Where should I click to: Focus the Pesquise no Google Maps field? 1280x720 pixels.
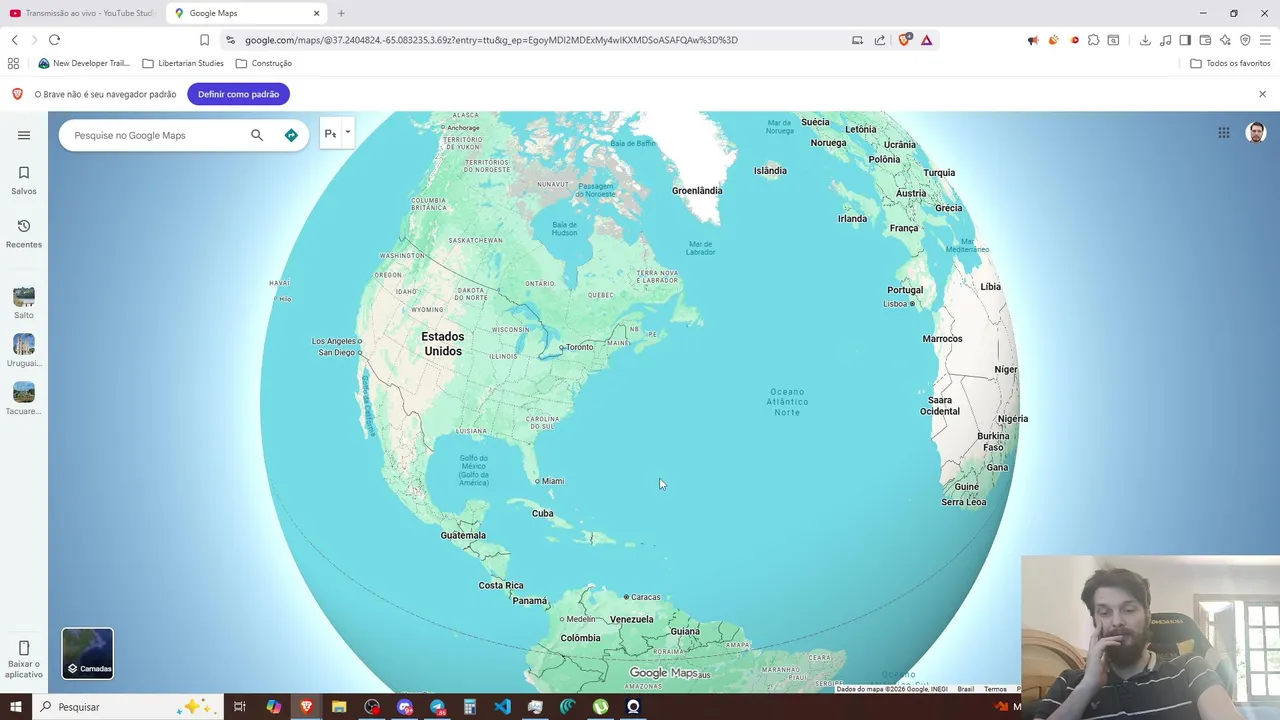(x=155, y=135)
